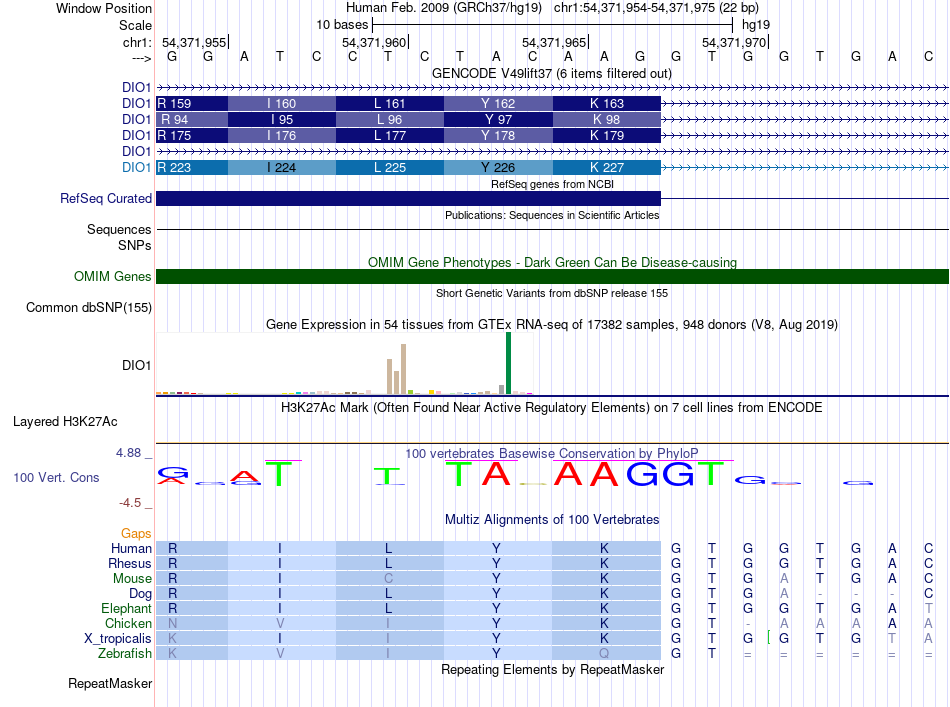Select the 100 Vert. Cons label
The image size is (950, 707).
[x=56, y=477]
